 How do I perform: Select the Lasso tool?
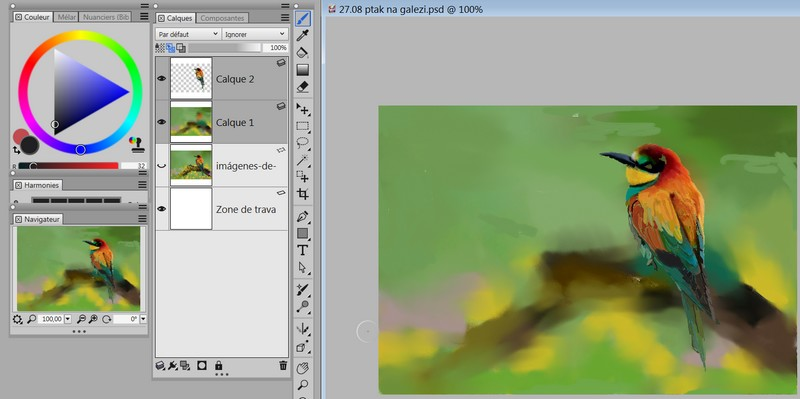click(303, 143)
